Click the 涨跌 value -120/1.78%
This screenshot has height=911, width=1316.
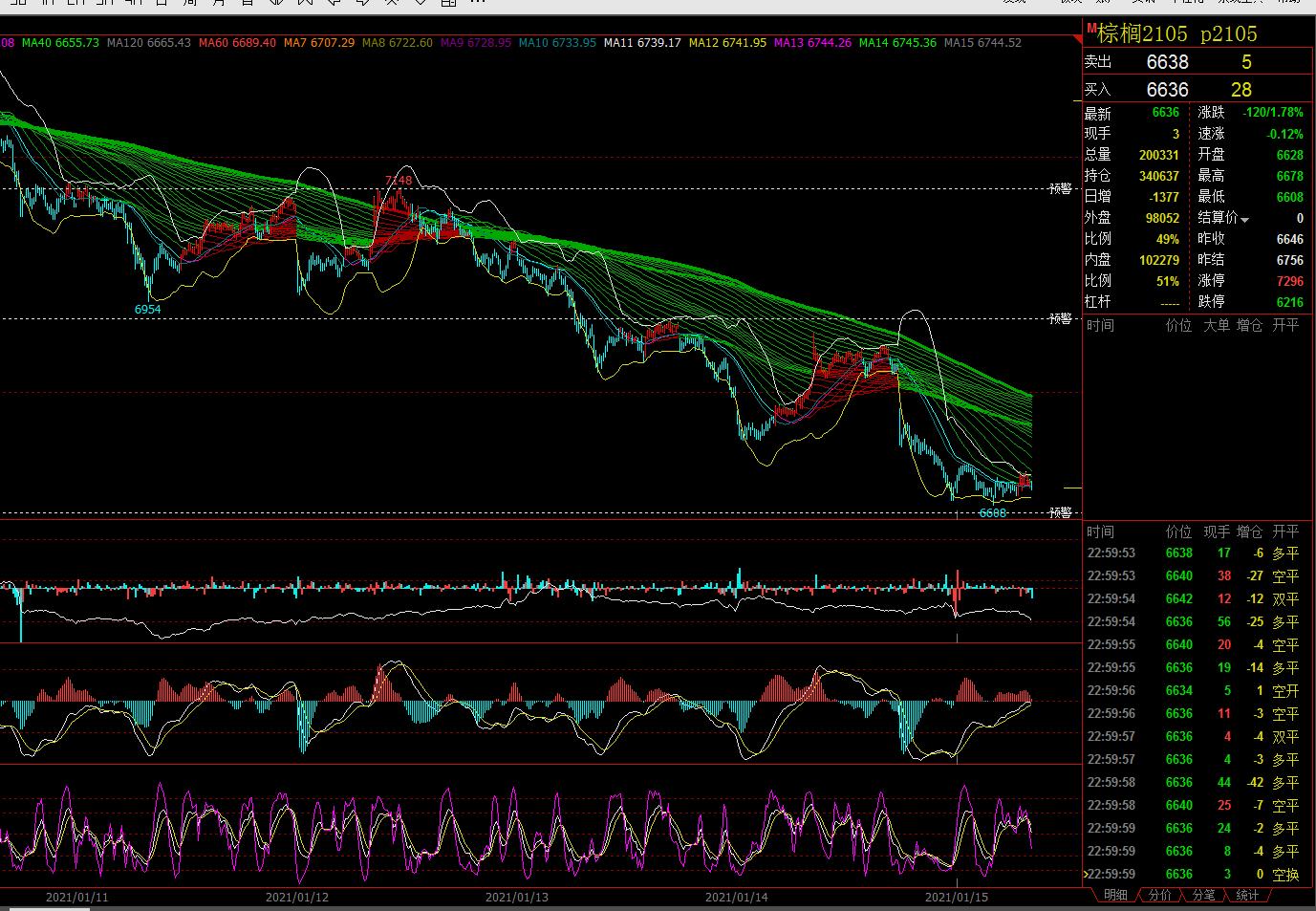click(1273, 113)
